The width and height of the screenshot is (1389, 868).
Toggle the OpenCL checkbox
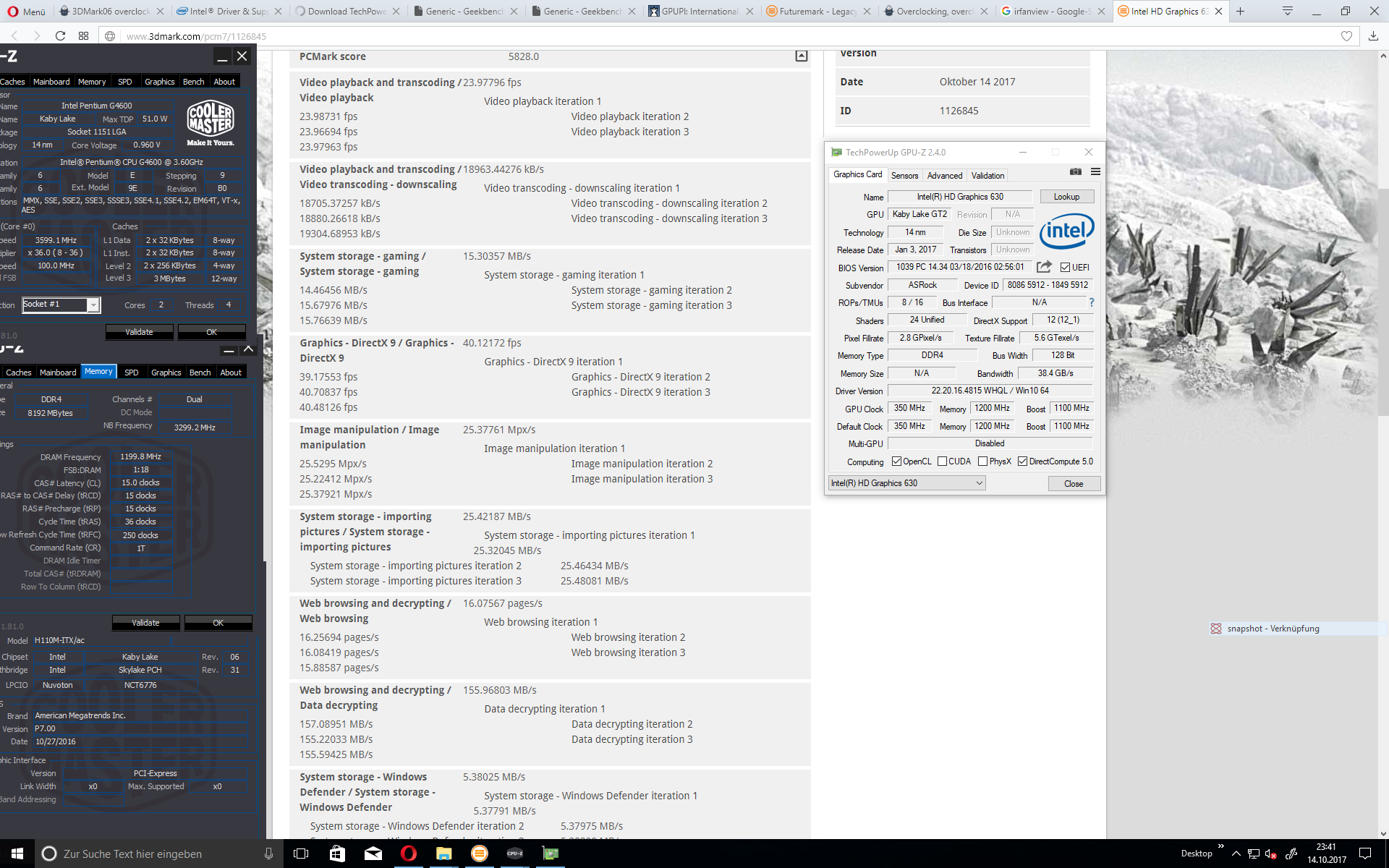point(896,461)
